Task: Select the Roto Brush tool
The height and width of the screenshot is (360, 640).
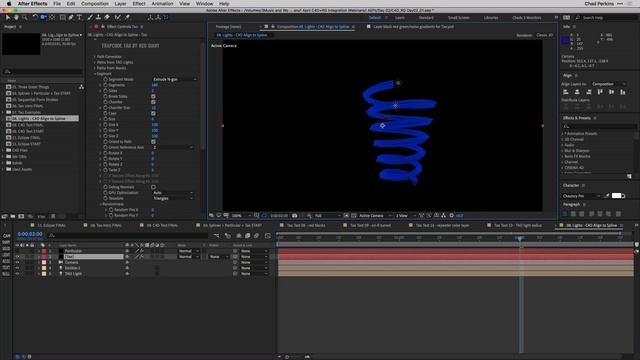Action: point(118,18)
